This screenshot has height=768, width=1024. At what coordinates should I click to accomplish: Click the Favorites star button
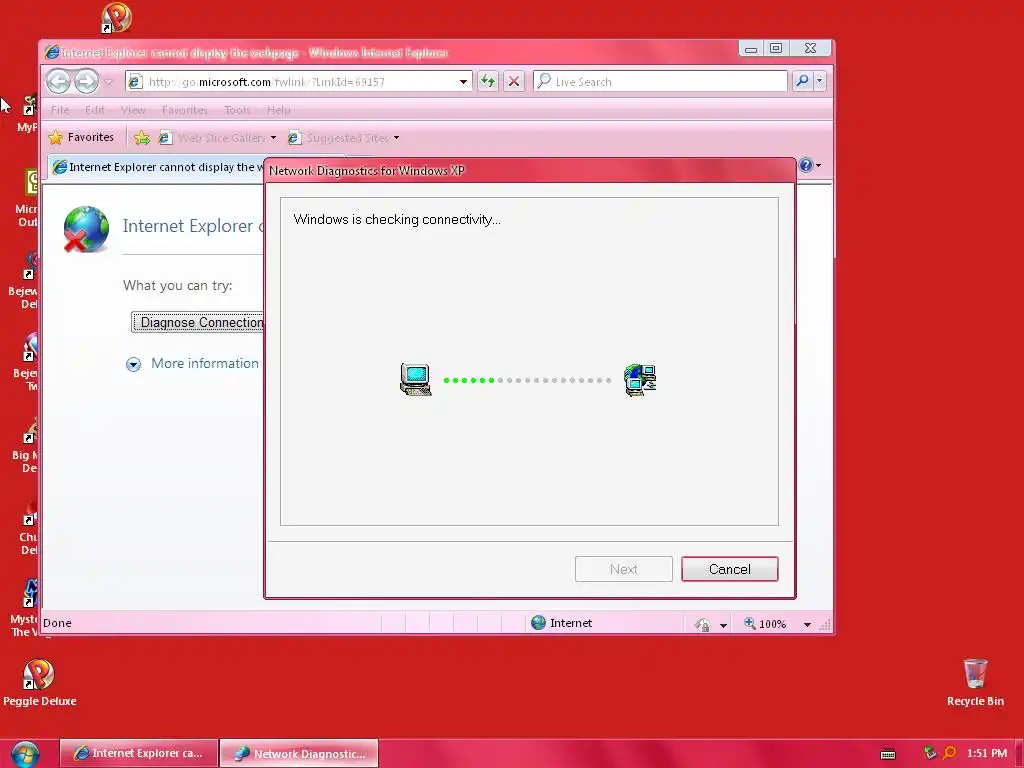click(x=82, y=137)
